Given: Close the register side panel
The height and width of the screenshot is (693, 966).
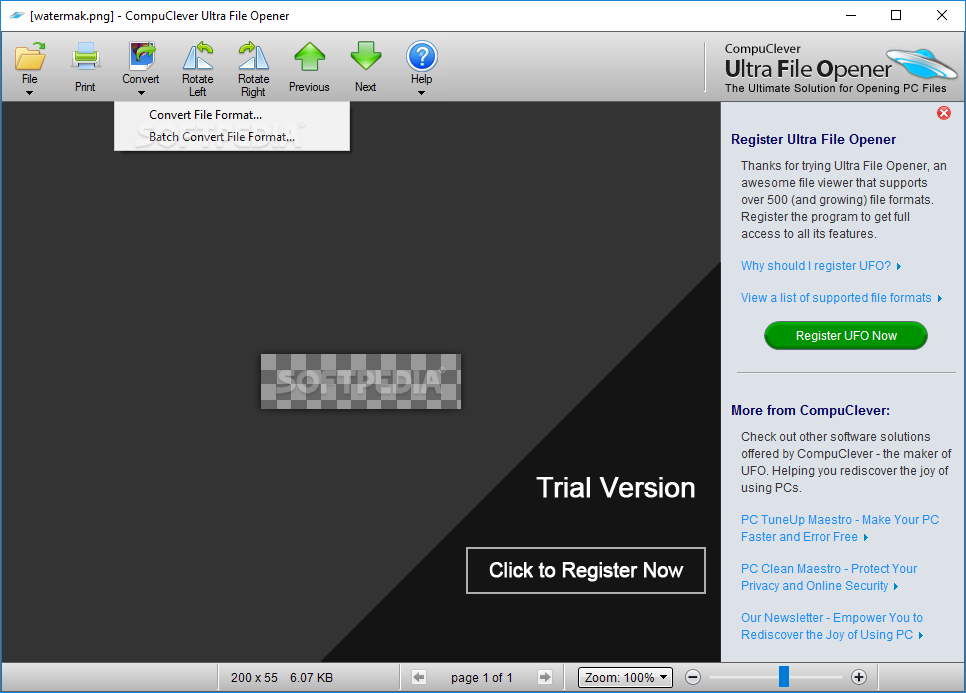Looking at the screenshot, I should pos(943,113).
